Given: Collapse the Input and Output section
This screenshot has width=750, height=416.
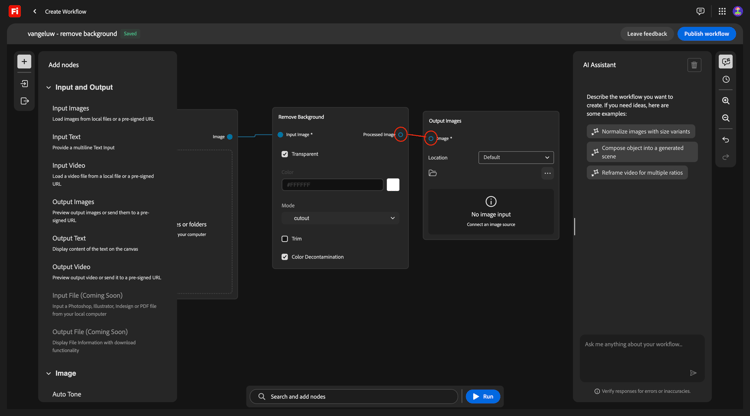Looking at the screenshot, I should (x=48, y=88).
